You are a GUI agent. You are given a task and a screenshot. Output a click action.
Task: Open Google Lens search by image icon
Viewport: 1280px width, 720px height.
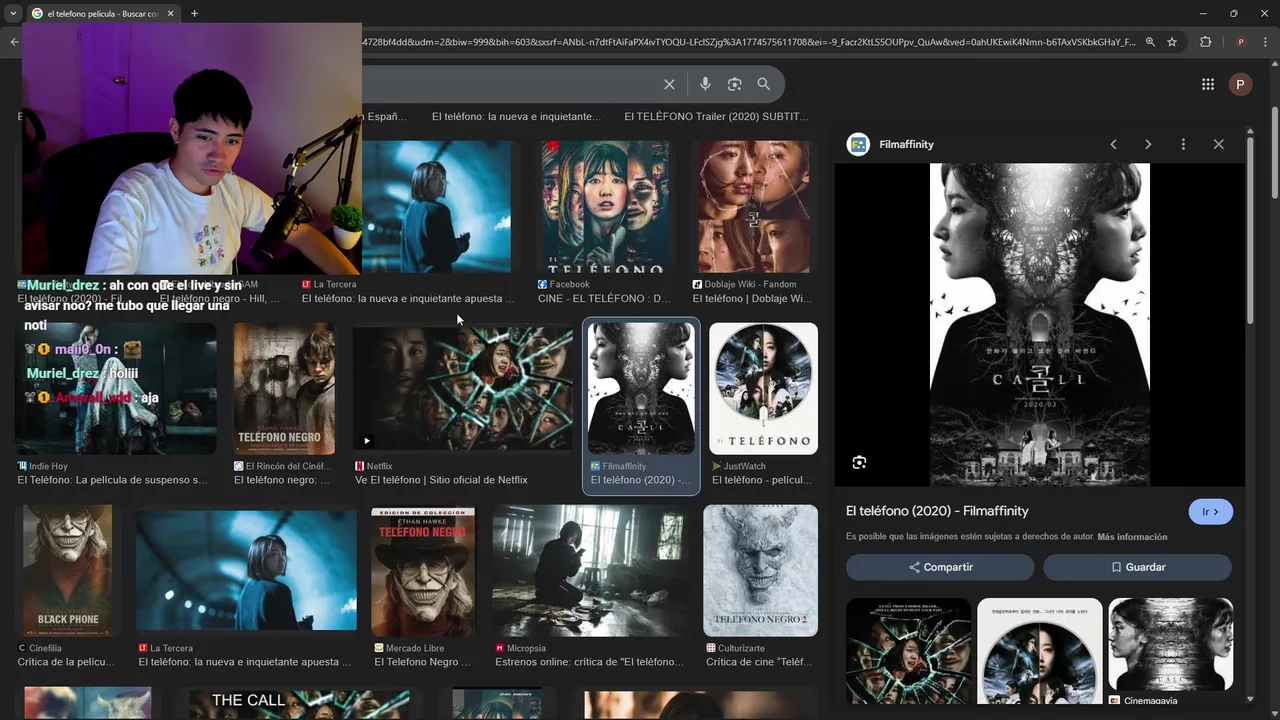coord(734,85)
